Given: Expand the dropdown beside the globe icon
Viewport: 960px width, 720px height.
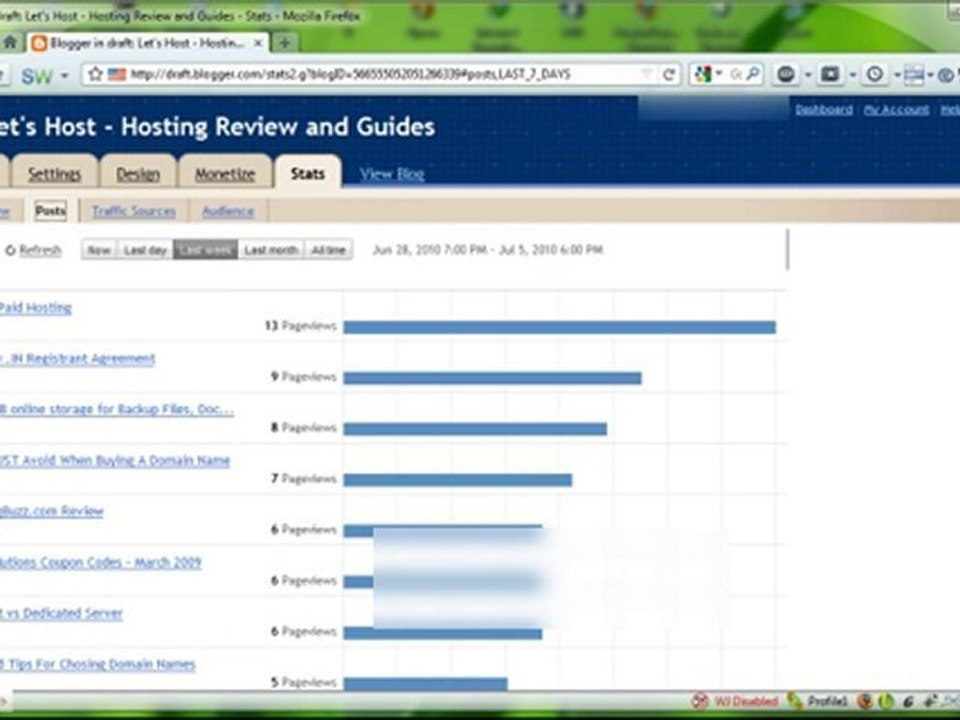Looking at the screenshot, I should 808,75.
